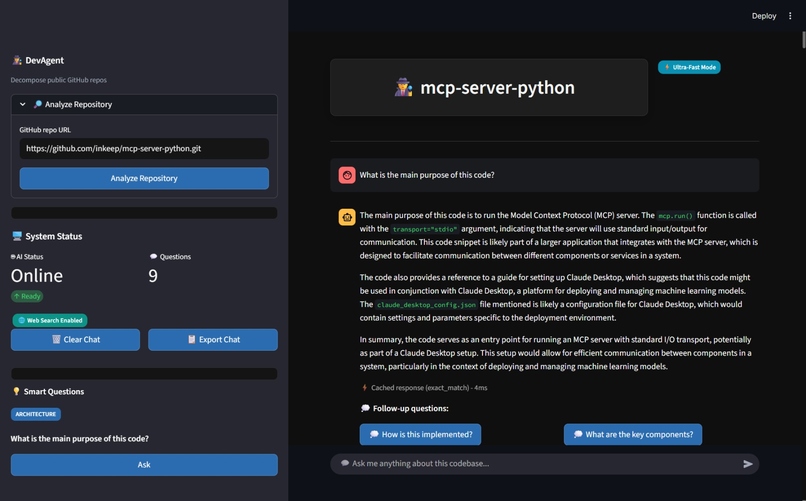Viewport: 806px width, 501px height.
Task: Click the GitHub repo URL input field
Action: [x=144, y=149]
